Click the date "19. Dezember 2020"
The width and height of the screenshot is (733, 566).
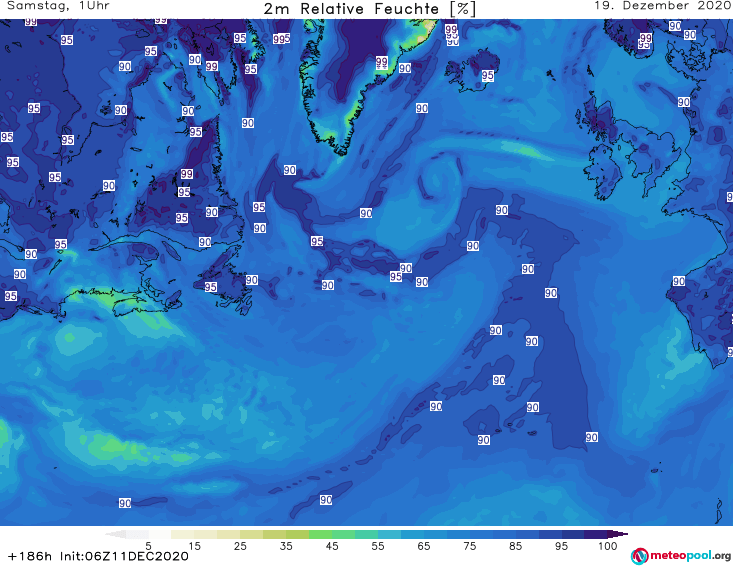click(x=662, y=6)
